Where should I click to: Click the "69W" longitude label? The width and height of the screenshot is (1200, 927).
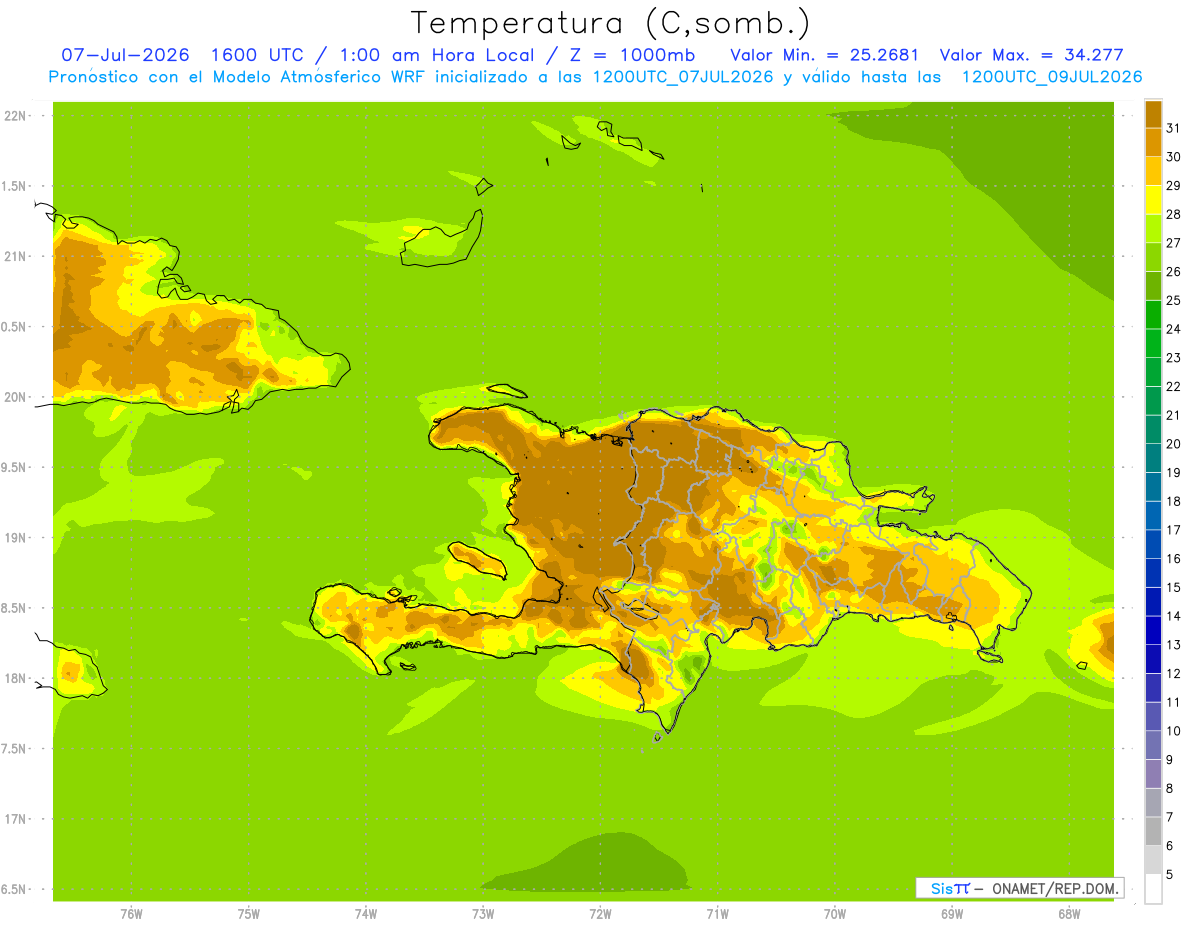[x=951, y=914]
